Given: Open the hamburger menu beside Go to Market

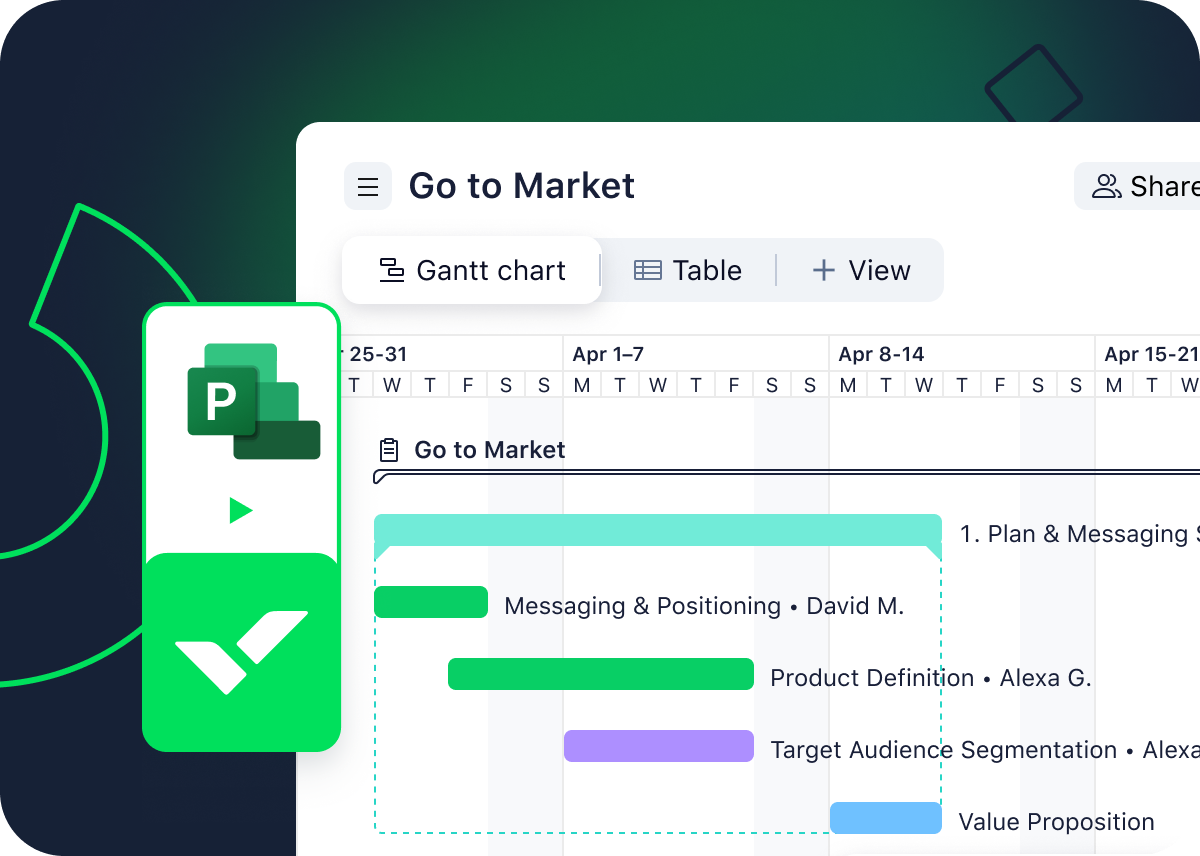Looking at the screenshot, I should (x=368, y=187).
